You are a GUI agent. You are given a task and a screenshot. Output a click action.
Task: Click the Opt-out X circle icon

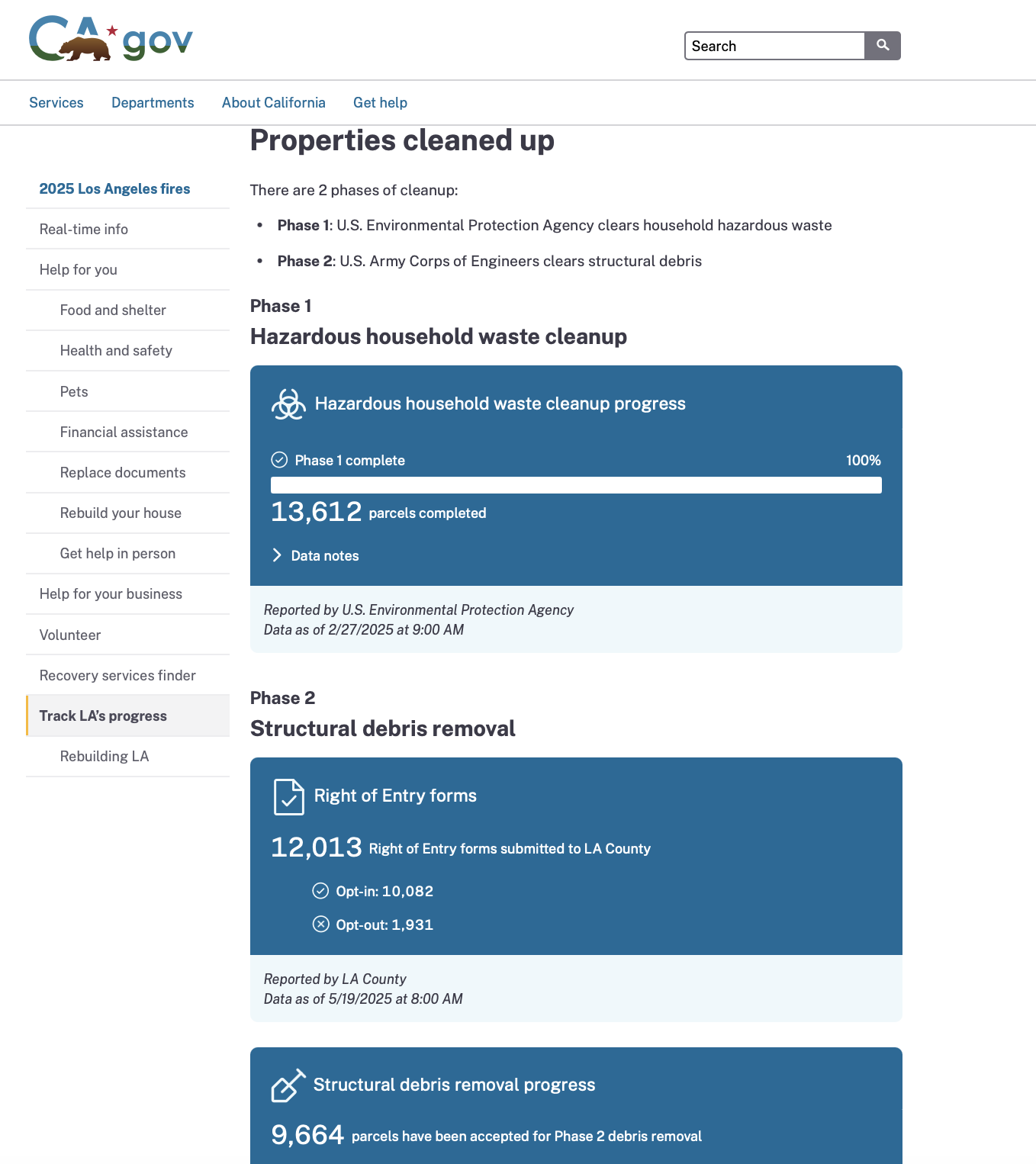320,924
